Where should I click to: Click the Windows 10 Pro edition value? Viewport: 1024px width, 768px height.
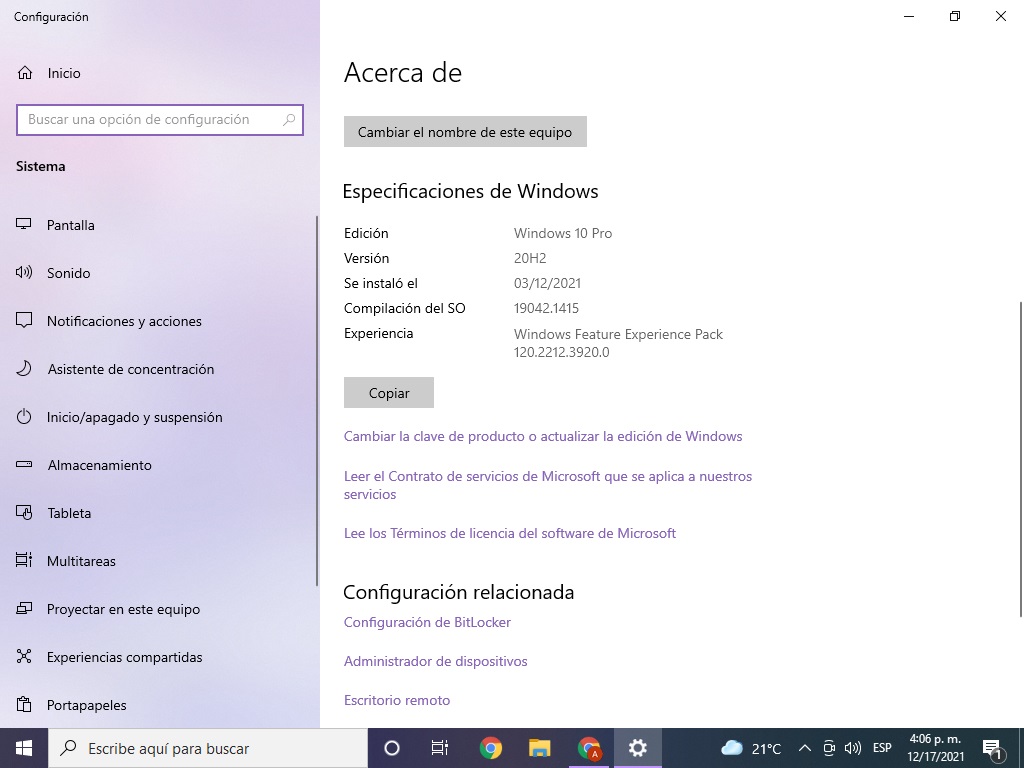563,233
